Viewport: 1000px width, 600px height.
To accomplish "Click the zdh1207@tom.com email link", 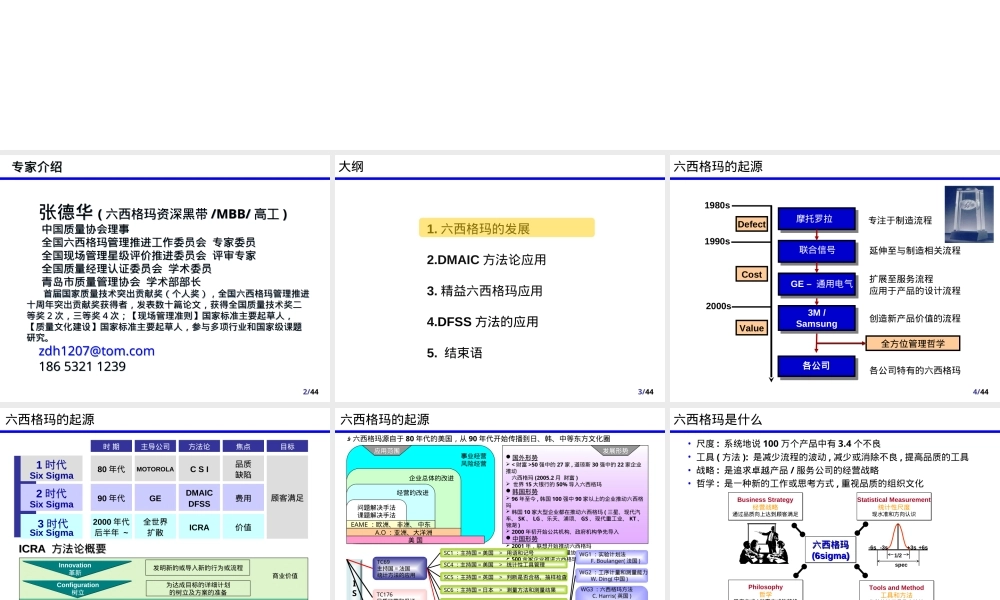I will coord(96,351).
